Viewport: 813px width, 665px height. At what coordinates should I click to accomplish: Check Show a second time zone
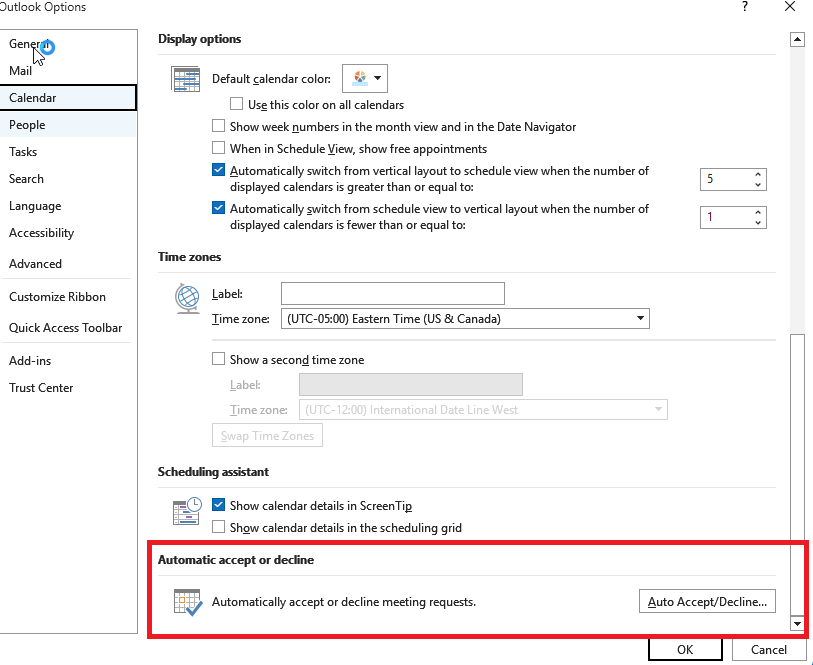pos(218,359)
